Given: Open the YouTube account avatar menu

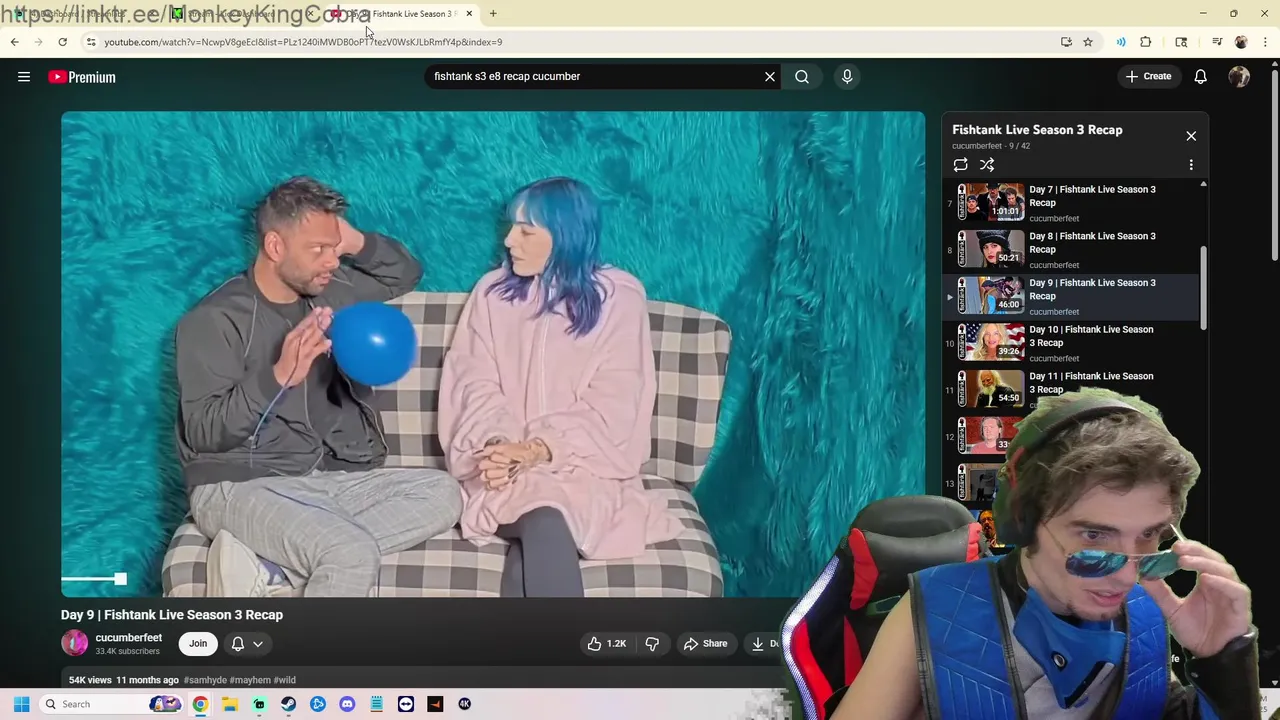Looking at the screenshot, I should [x=1239, y=76].
